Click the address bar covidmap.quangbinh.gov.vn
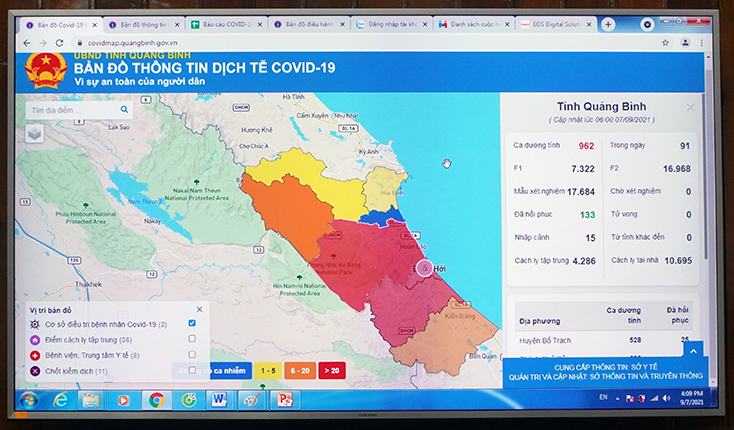Viewport: 734px width, 430px height. click(x=133, y=43)
